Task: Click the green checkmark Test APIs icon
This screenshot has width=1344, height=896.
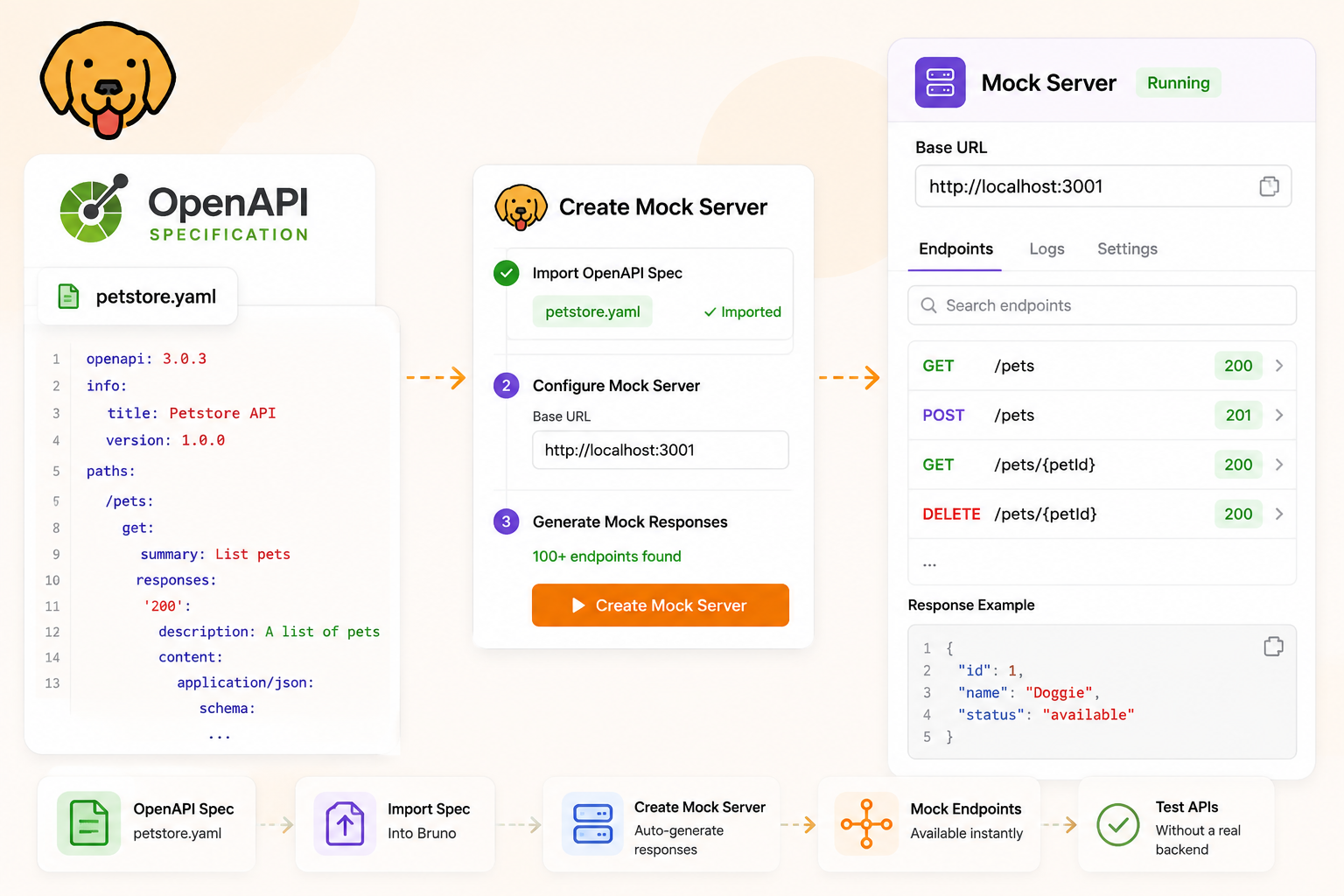Action: click(1117, 824)
